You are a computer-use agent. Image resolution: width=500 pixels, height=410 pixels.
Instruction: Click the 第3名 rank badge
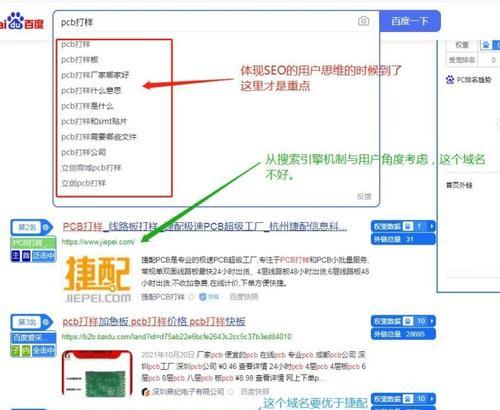click(x=31, y=322)
